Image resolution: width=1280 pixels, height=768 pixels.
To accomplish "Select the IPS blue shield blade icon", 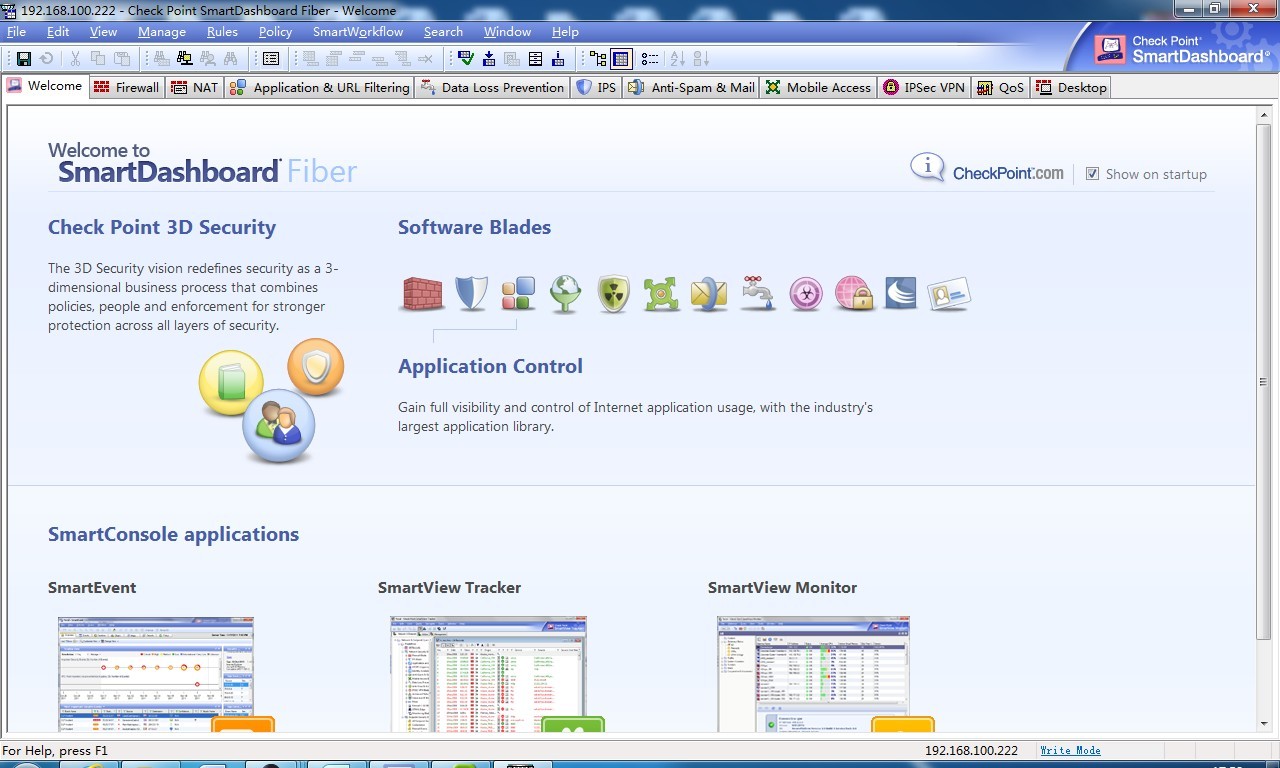I will point(470,294).
